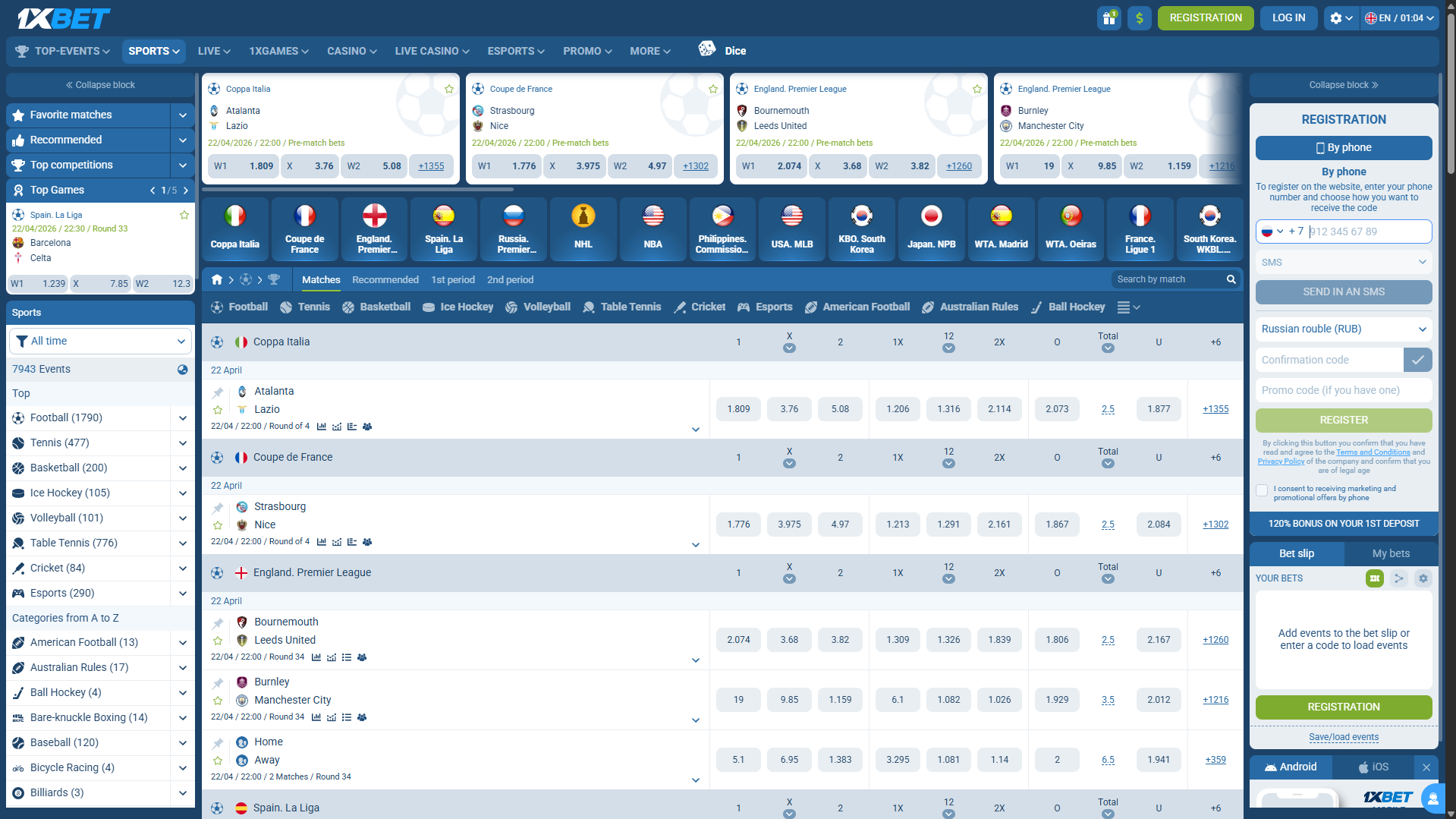
Task: Favorite the Home vs Away row star
Action: [x=218, y=761]
